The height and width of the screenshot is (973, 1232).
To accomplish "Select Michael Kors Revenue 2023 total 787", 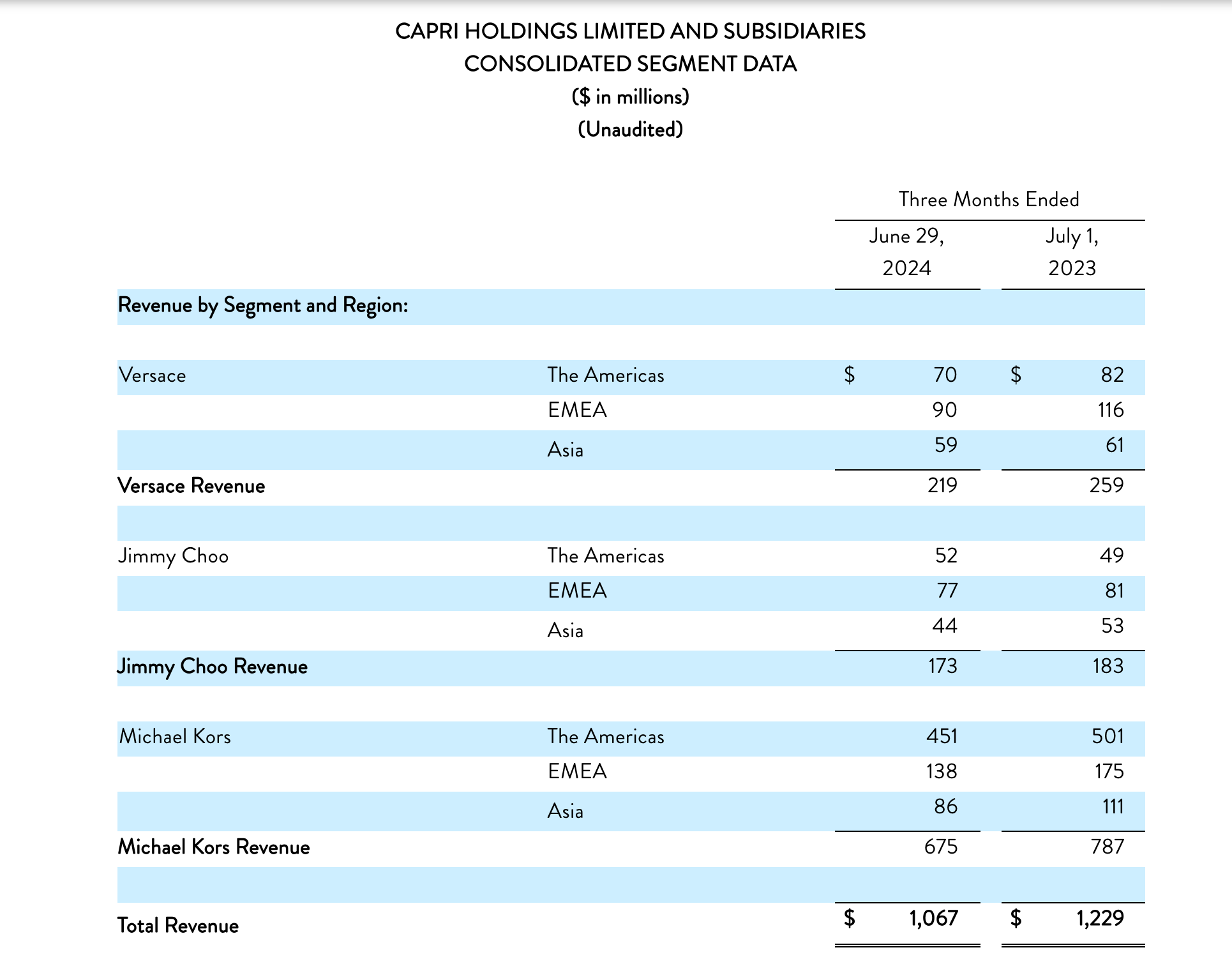I will click(1108, 847).
